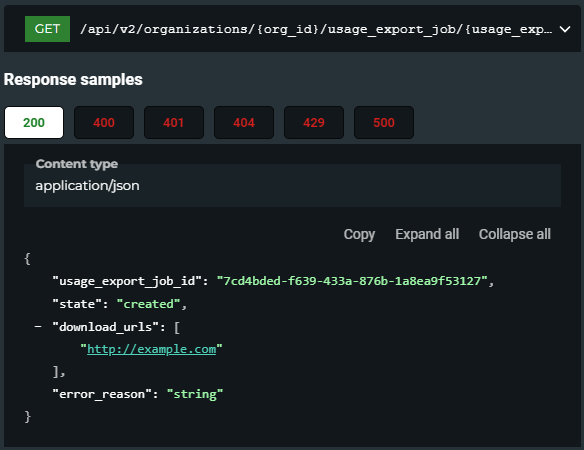Click Collapse all in JSON viewer
Screen dimensions: 584x450
[x=514, y=234]
